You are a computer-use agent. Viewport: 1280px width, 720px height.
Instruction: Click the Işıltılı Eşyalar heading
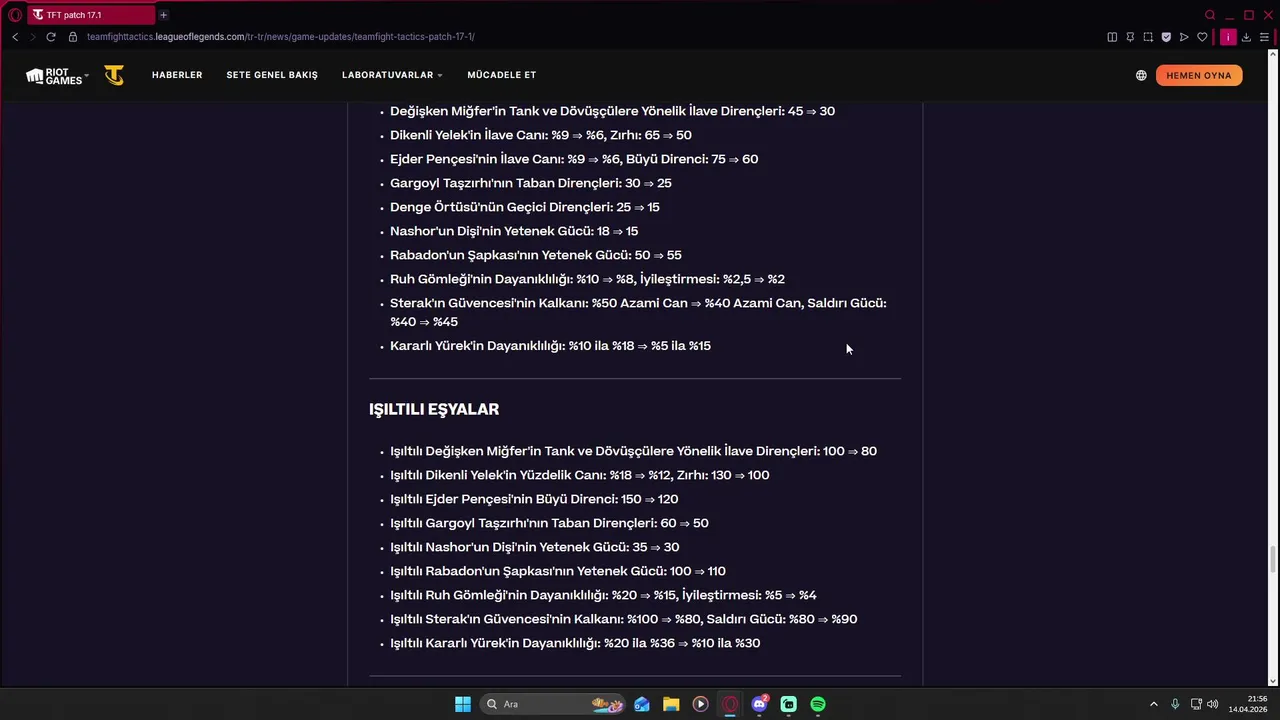coord(434,410)
